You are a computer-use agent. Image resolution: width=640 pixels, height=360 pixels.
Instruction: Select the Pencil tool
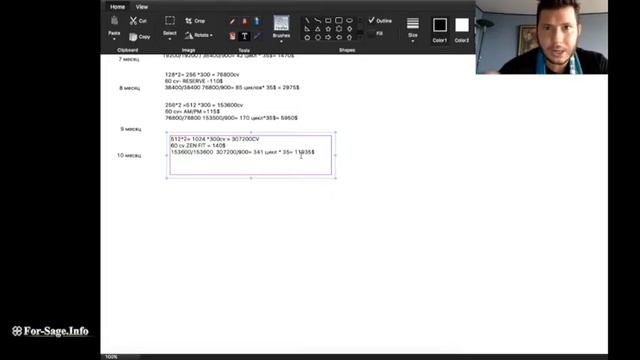tap(232, 21)
